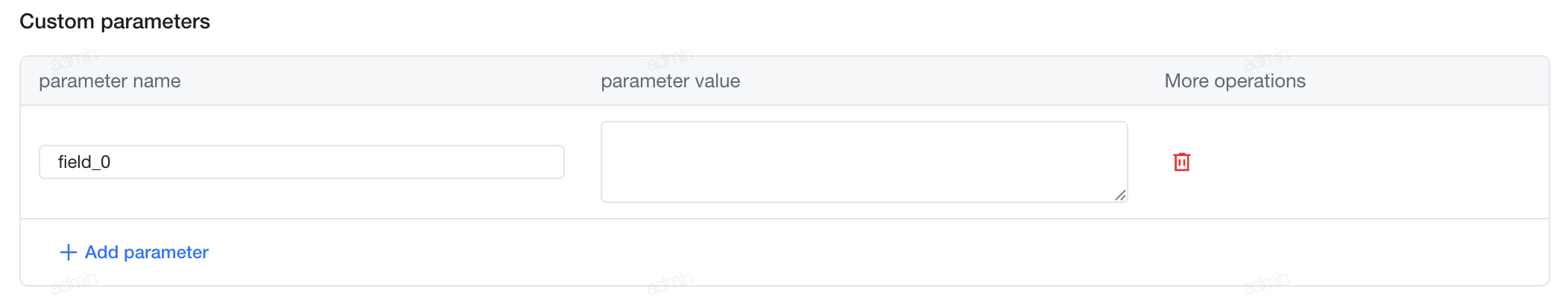This screenshot has height=303, width=1568.
Task: Focus the field_0 parameter name input
Action: (x=302, y=162)
